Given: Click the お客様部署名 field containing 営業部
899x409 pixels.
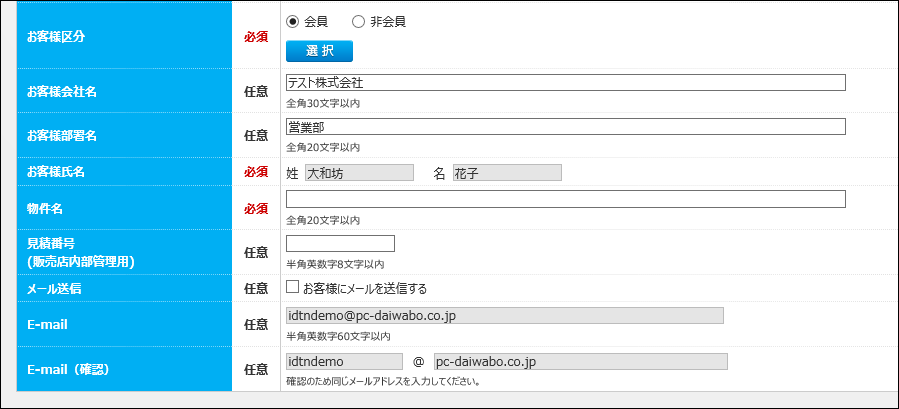Looking at the screenshot, I should 565,127.
